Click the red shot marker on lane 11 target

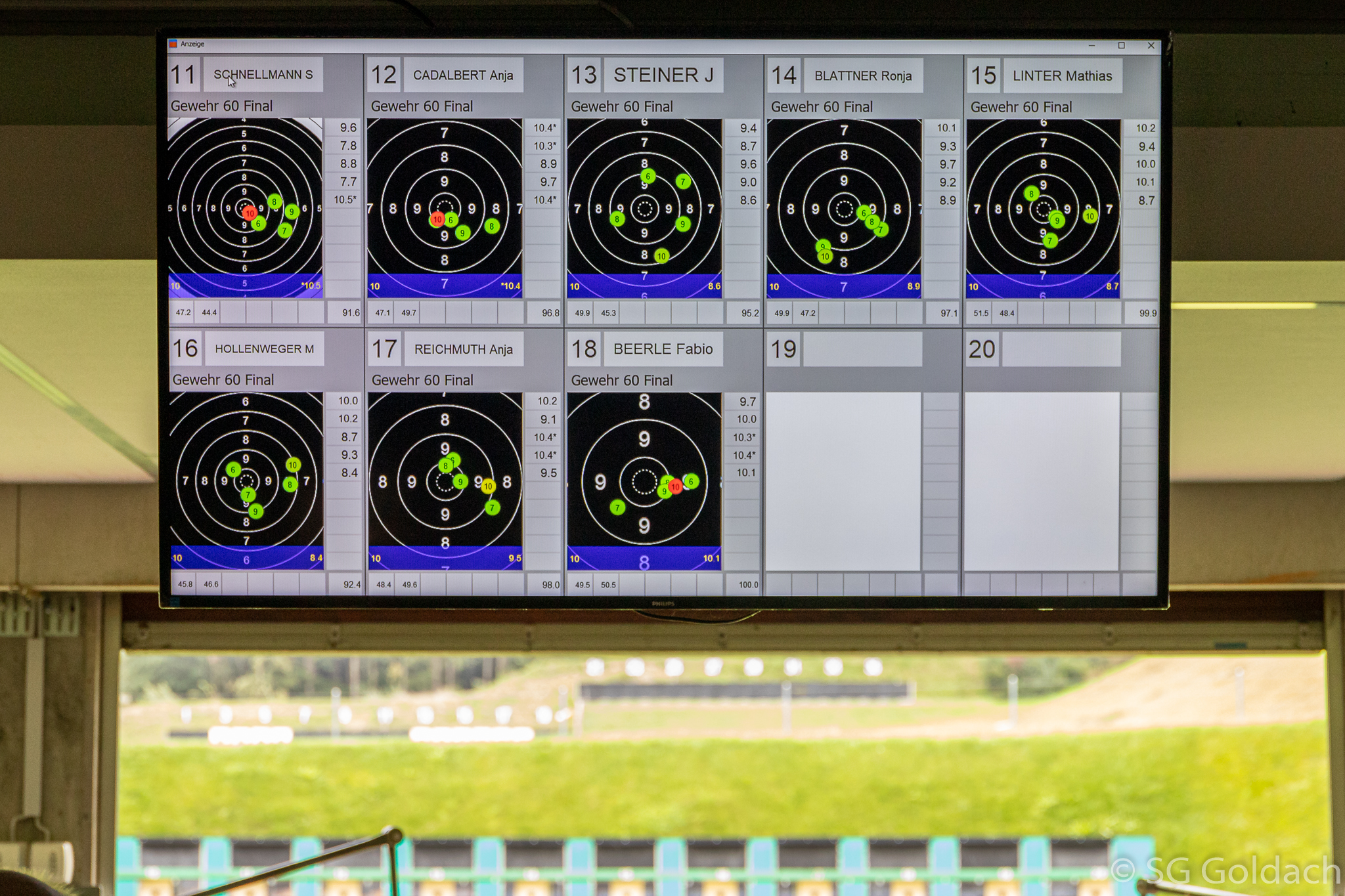(249, 213)
